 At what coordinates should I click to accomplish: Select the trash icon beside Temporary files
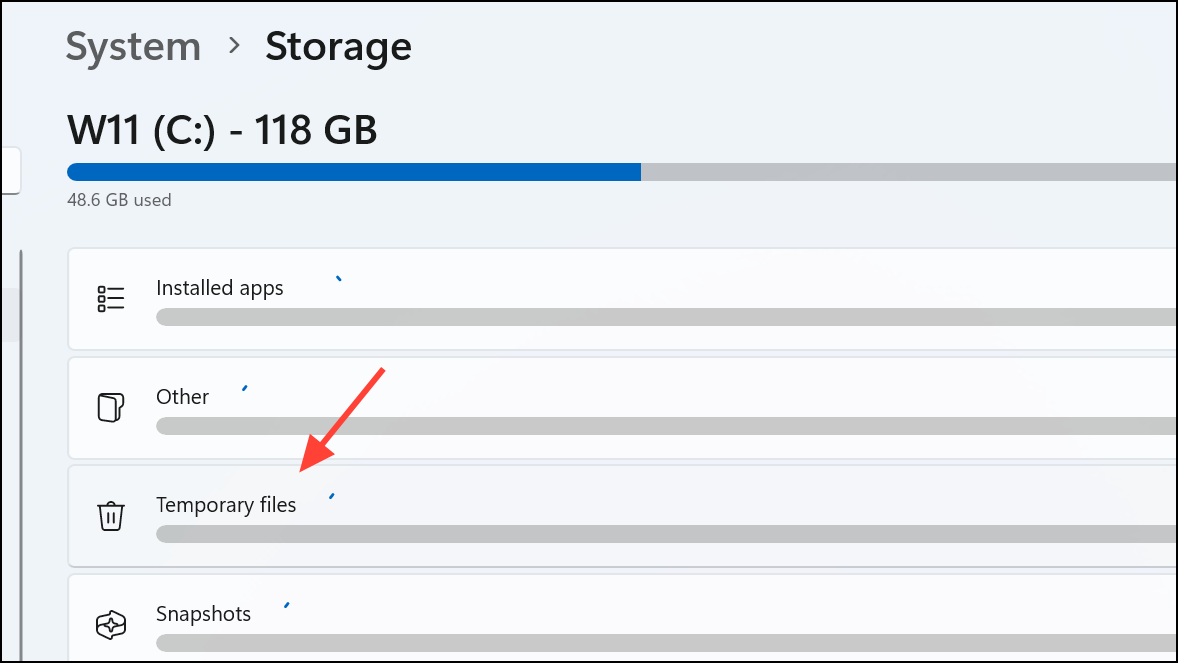pyautogui.click(x=110, y=516)
